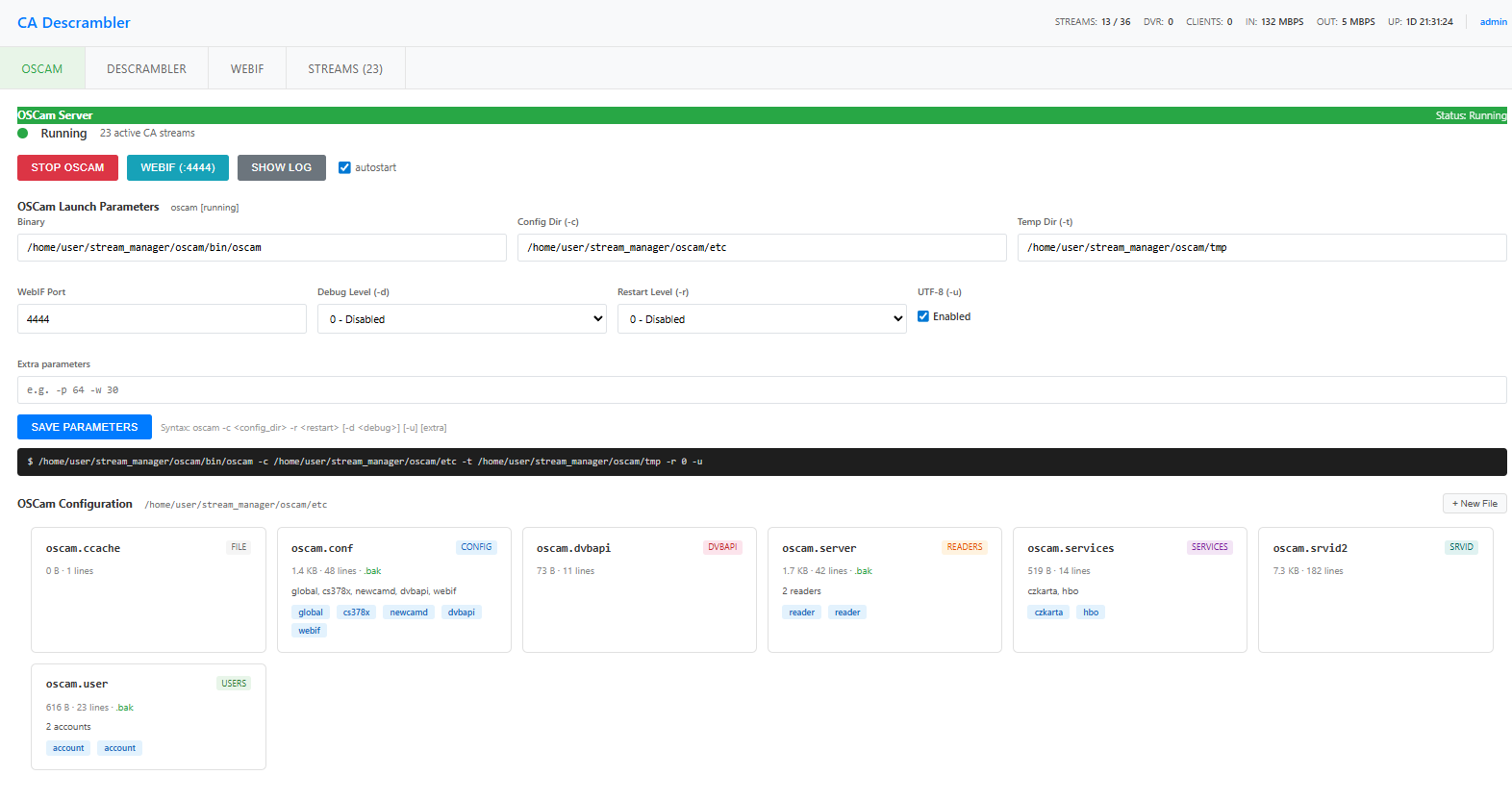This screenshot has height=800, width=1512.
Task: Disable the UTF-8 Enabled checkbox
Action: (x=923, y=316)
